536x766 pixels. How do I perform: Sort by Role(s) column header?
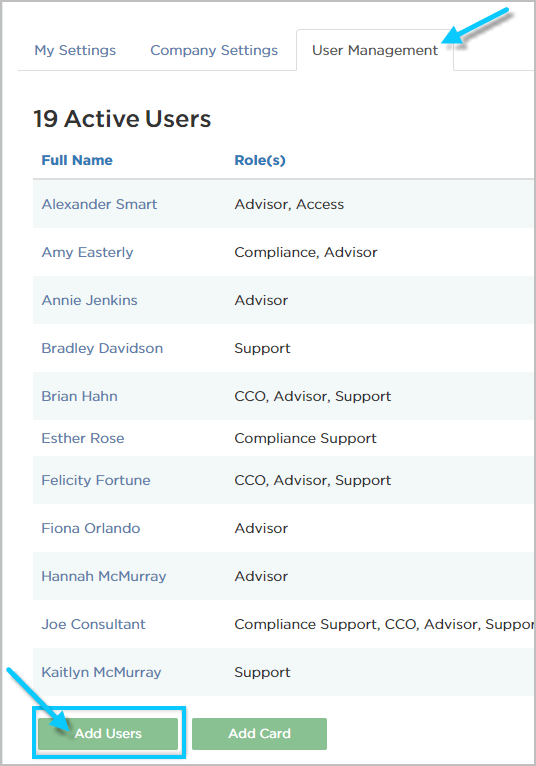[x=260, y=160]
